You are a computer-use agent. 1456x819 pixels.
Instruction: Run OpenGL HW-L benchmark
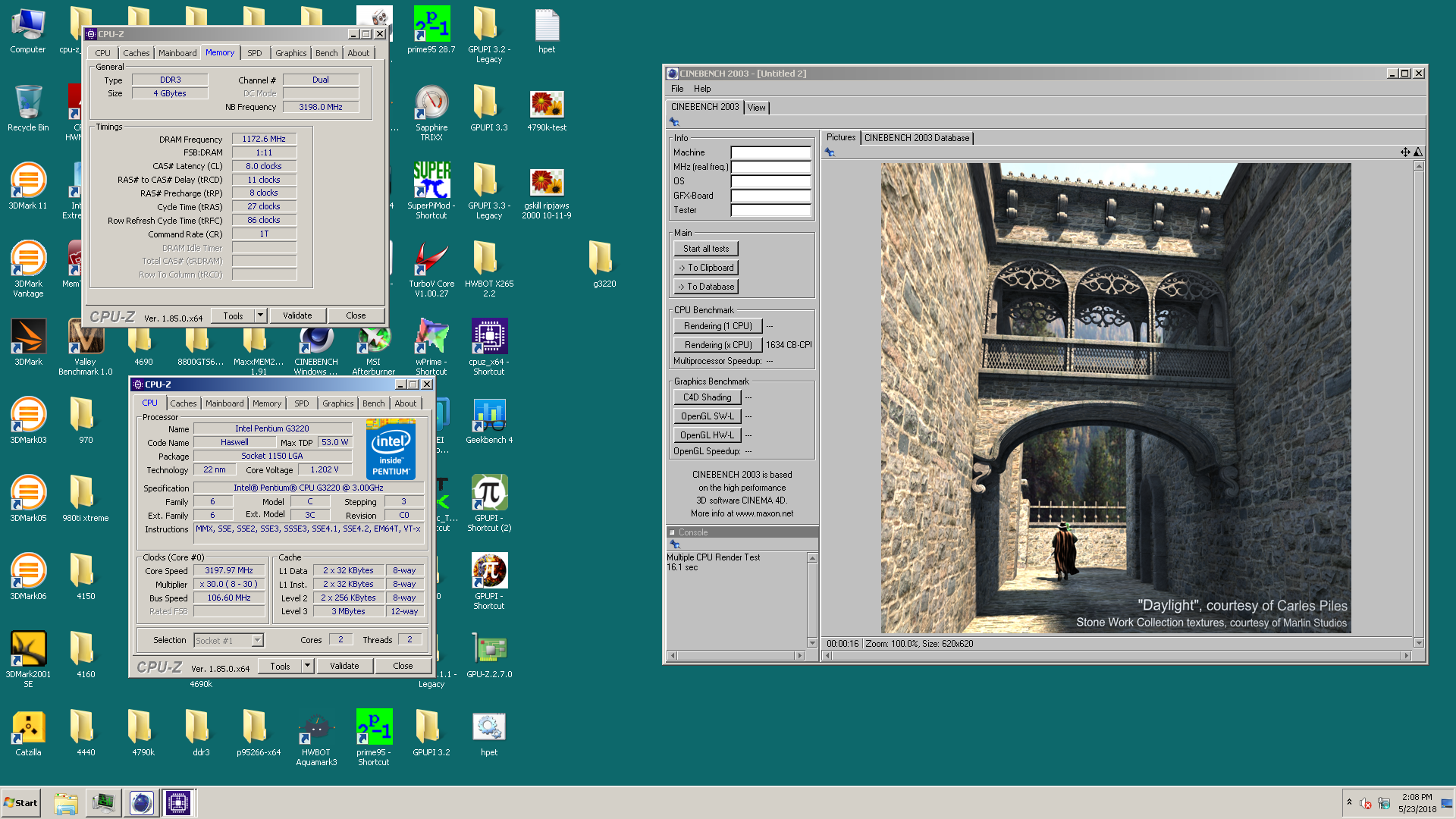[x=708, y=435]
